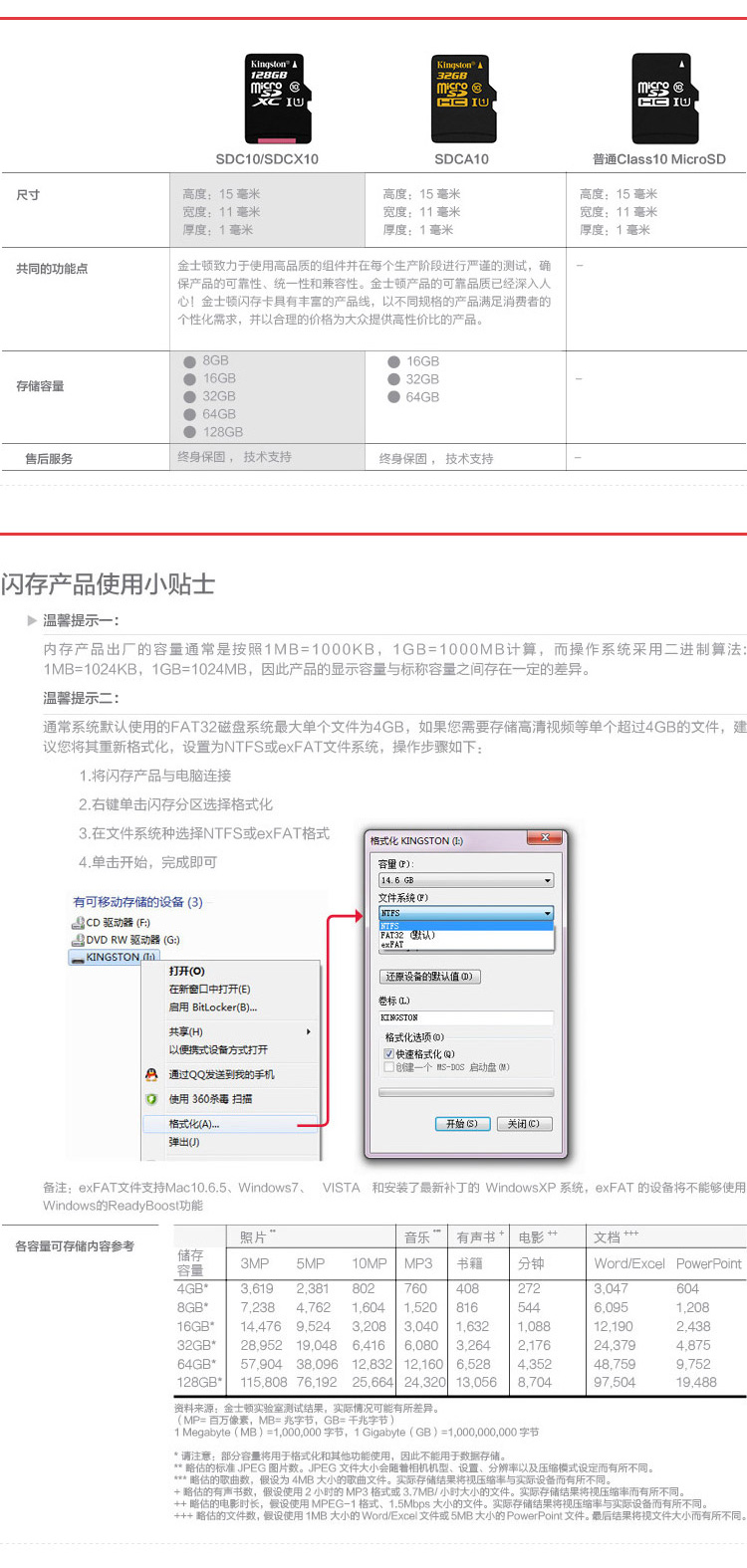Viewport: 747px width, 1568px height.
Task: Click the 售后服务 row label
Action: point(49,459)
